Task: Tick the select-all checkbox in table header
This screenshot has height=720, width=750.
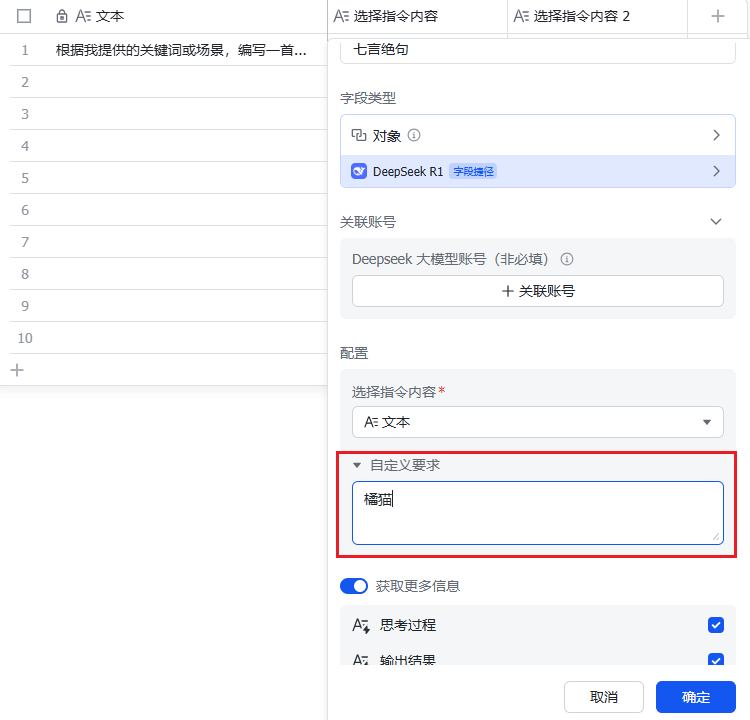Action: 24,16
